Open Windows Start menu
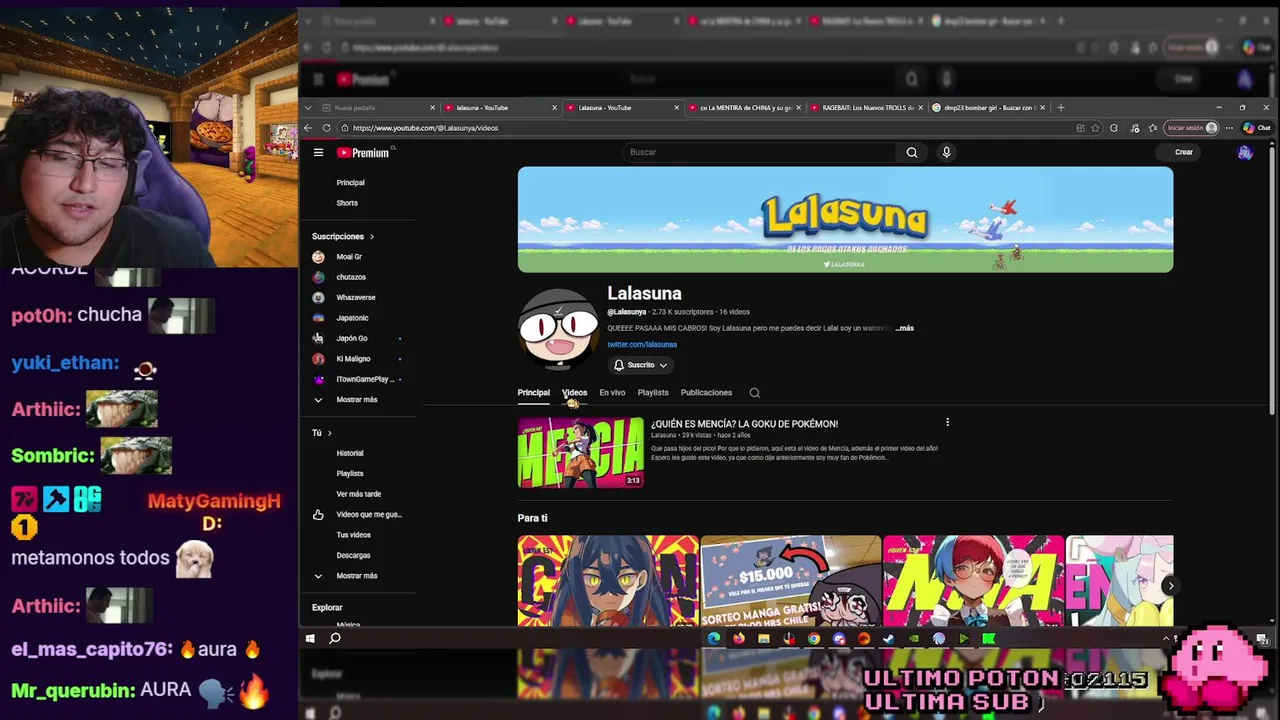Screen dimensions: 1280x720 pyautogui.click(x=310, y=638)
